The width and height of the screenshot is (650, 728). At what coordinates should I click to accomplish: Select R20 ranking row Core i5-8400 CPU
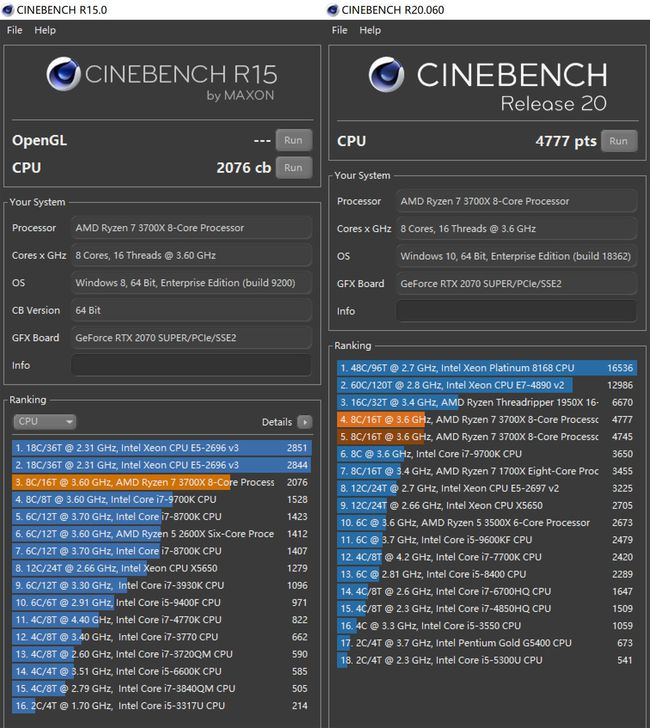click(487, 574)
